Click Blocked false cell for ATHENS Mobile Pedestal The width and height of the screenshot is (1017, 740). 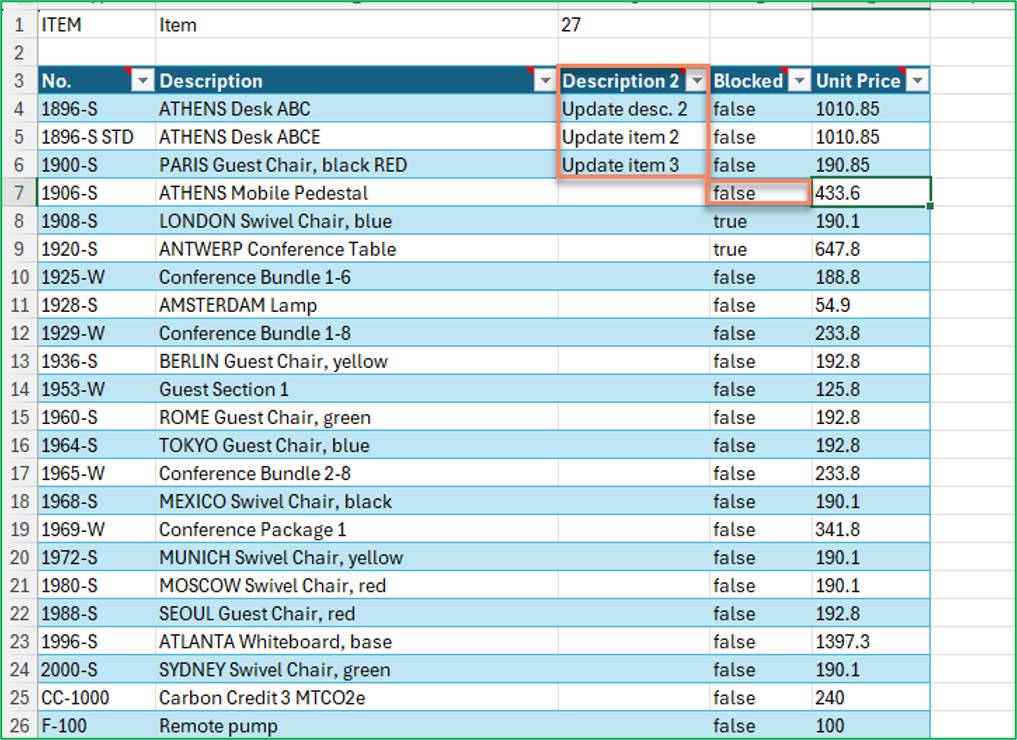(x=760, y=193)
